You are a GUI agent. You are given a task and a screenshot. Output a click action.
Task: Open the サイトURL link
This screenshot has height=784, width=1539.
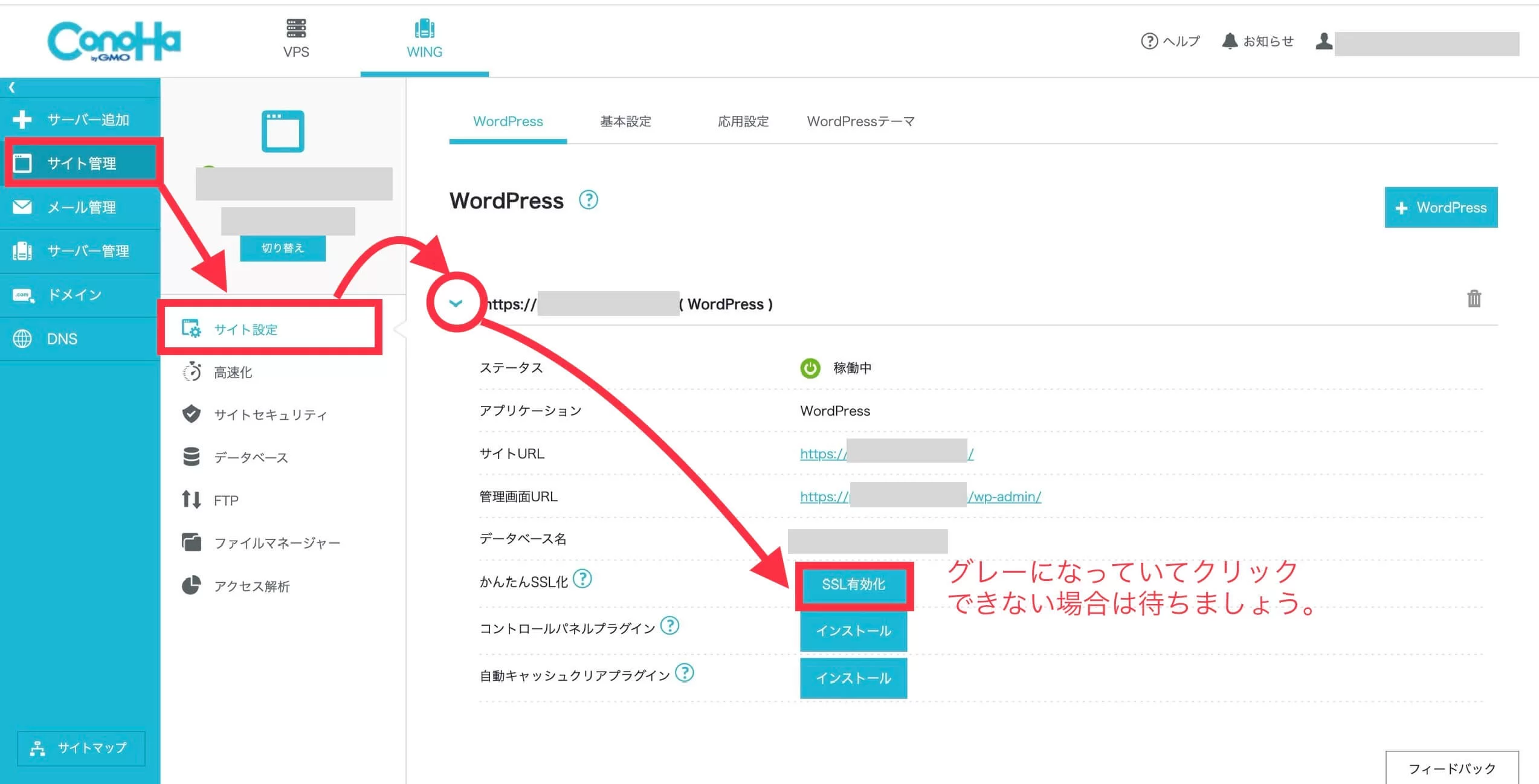[887, 454]
